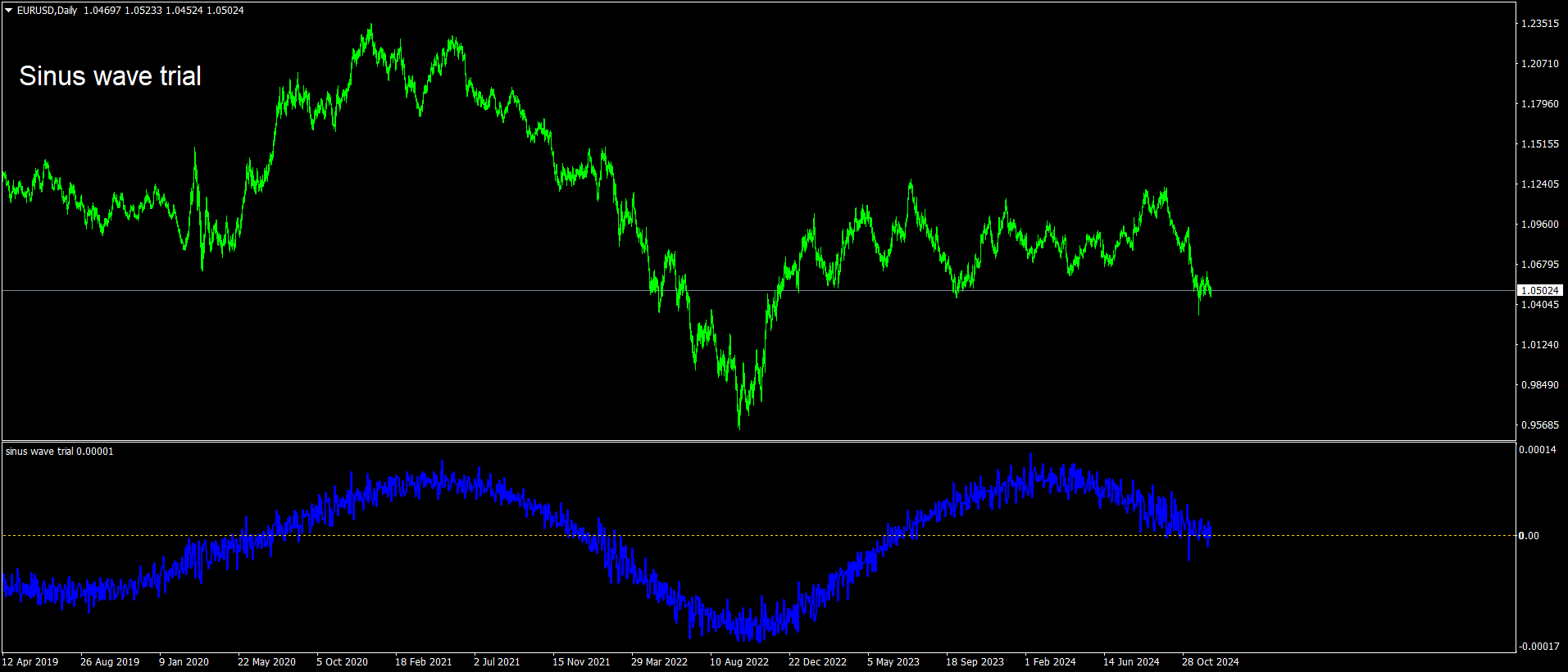Click the high value 1.05233 in the header
This screenshot has width=1568, height=672.
point(143,11)
